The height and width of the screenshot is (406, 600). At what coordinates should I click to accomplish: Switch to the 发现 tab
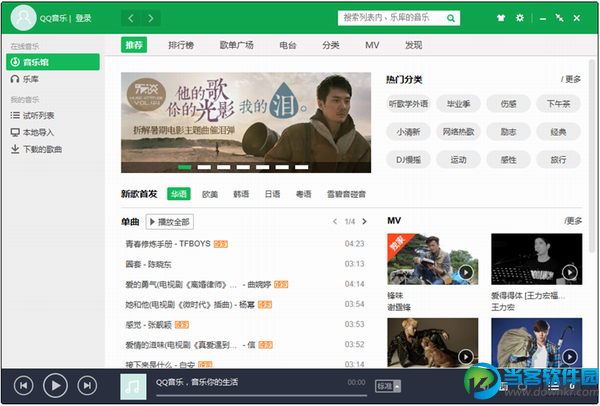coord(414,45)
